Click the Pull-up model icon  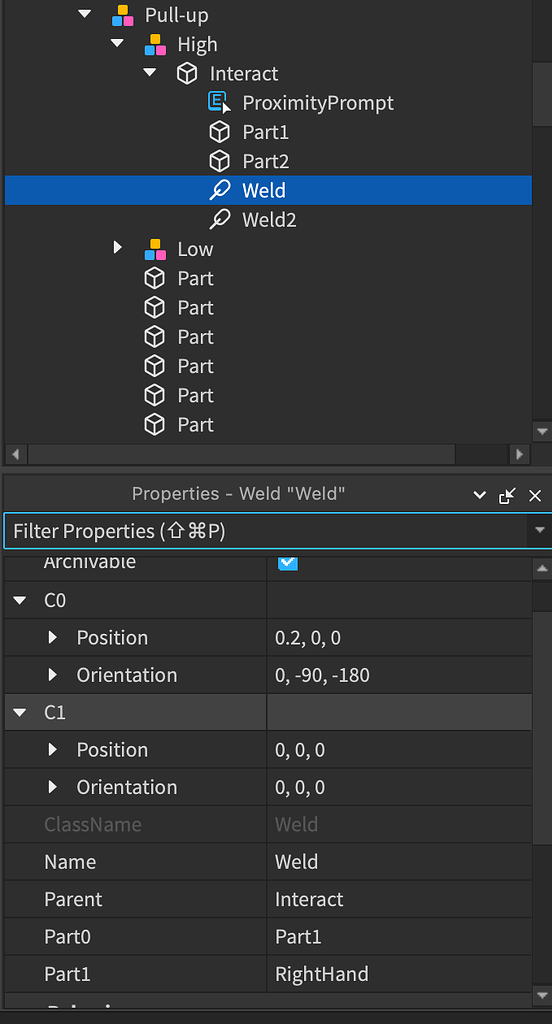pyautogui.click(x=122, y=15)
